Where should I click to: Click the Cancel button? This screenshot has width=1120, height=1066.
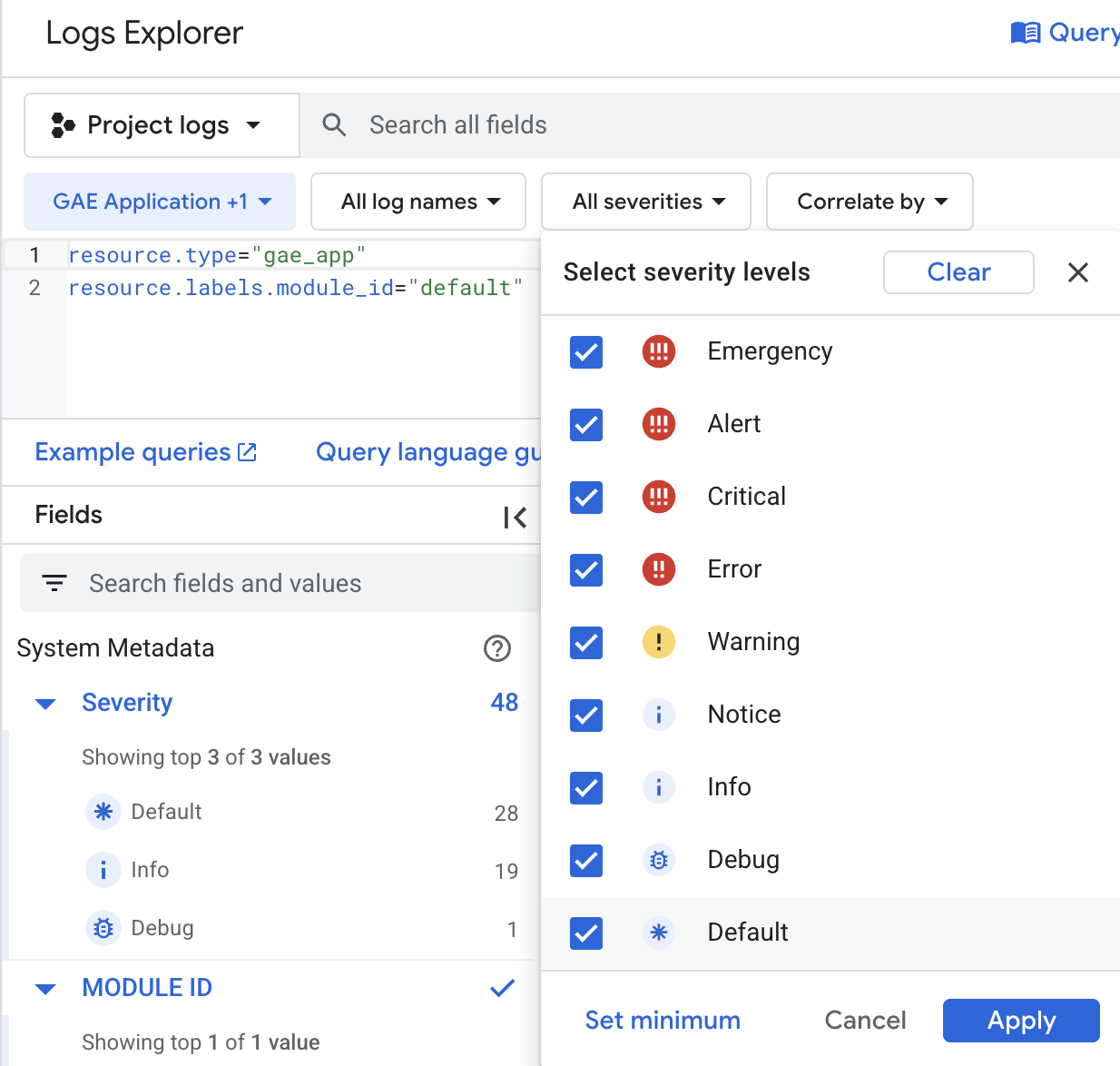(x=865, y=1021)
